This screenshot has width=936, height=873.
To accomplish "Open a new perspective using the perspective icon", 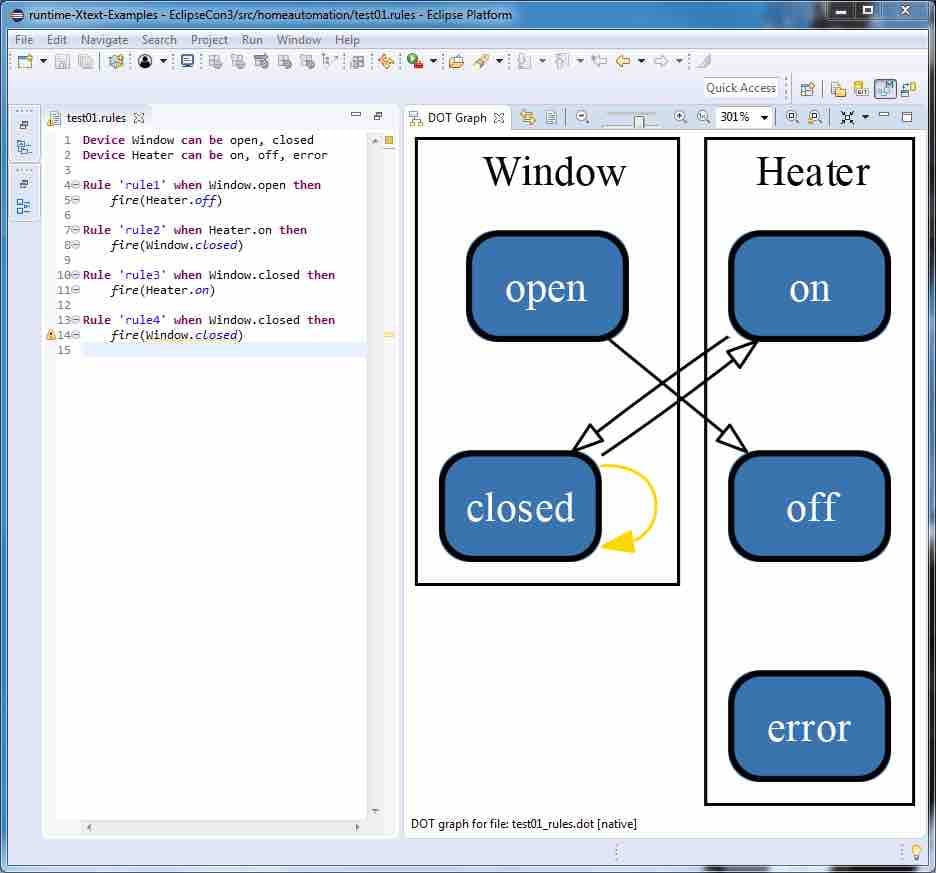I will (807, 88).
